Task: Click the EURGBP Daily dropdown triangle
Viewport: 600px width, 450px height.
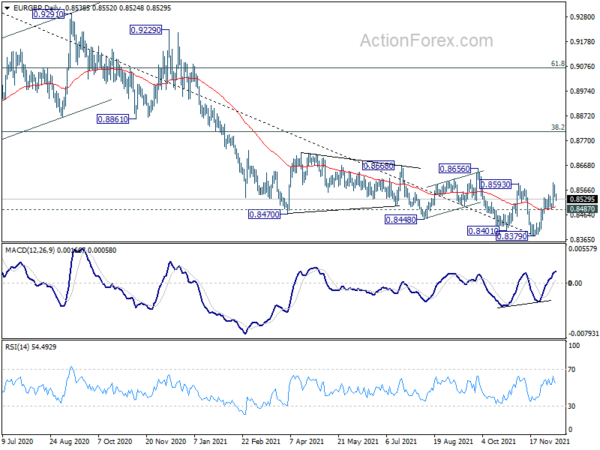Action: pyautogui.click(x=7, y=8)
